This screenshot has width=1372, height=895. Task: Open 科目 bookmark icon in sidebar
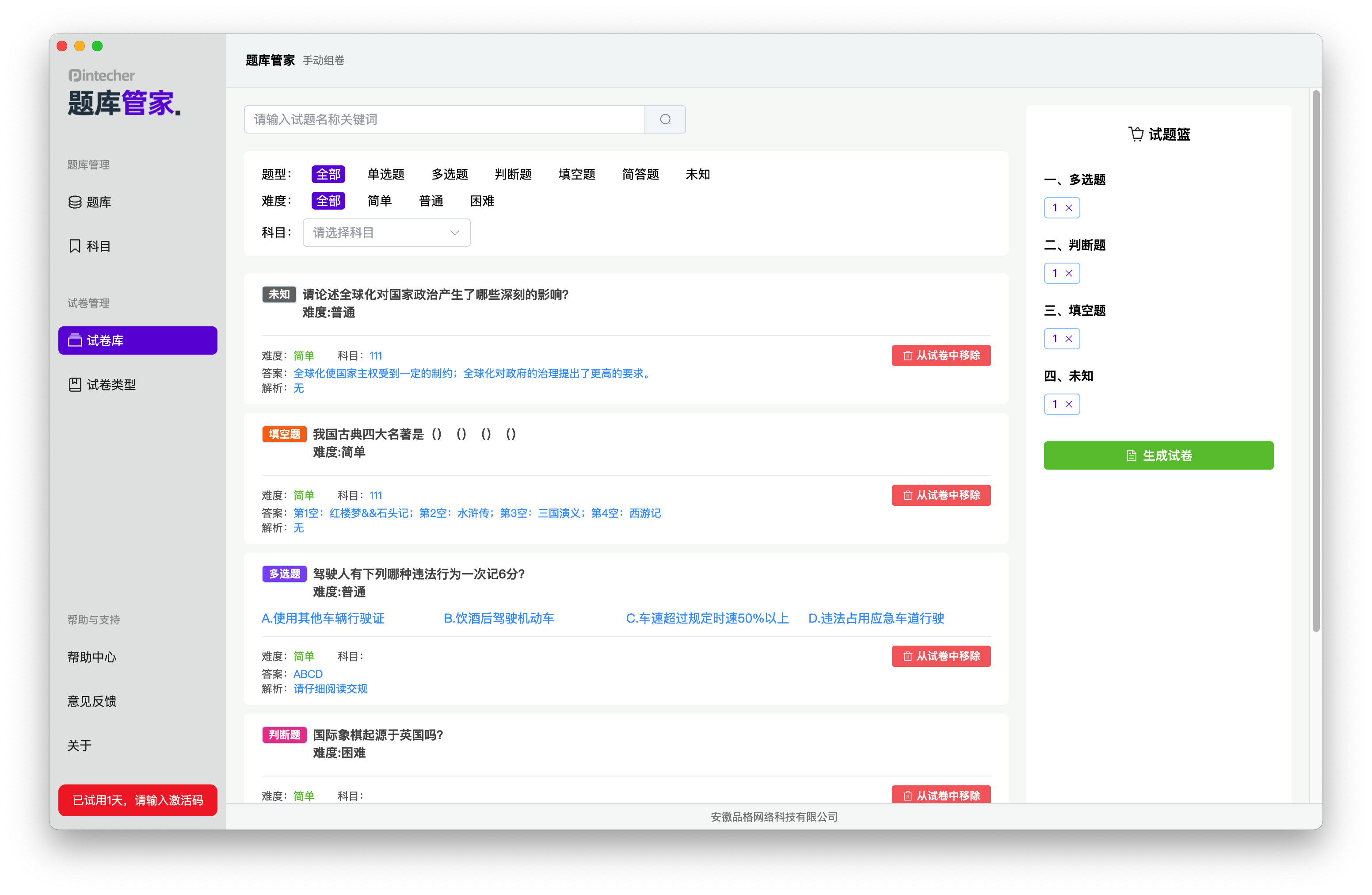[75, 246]
